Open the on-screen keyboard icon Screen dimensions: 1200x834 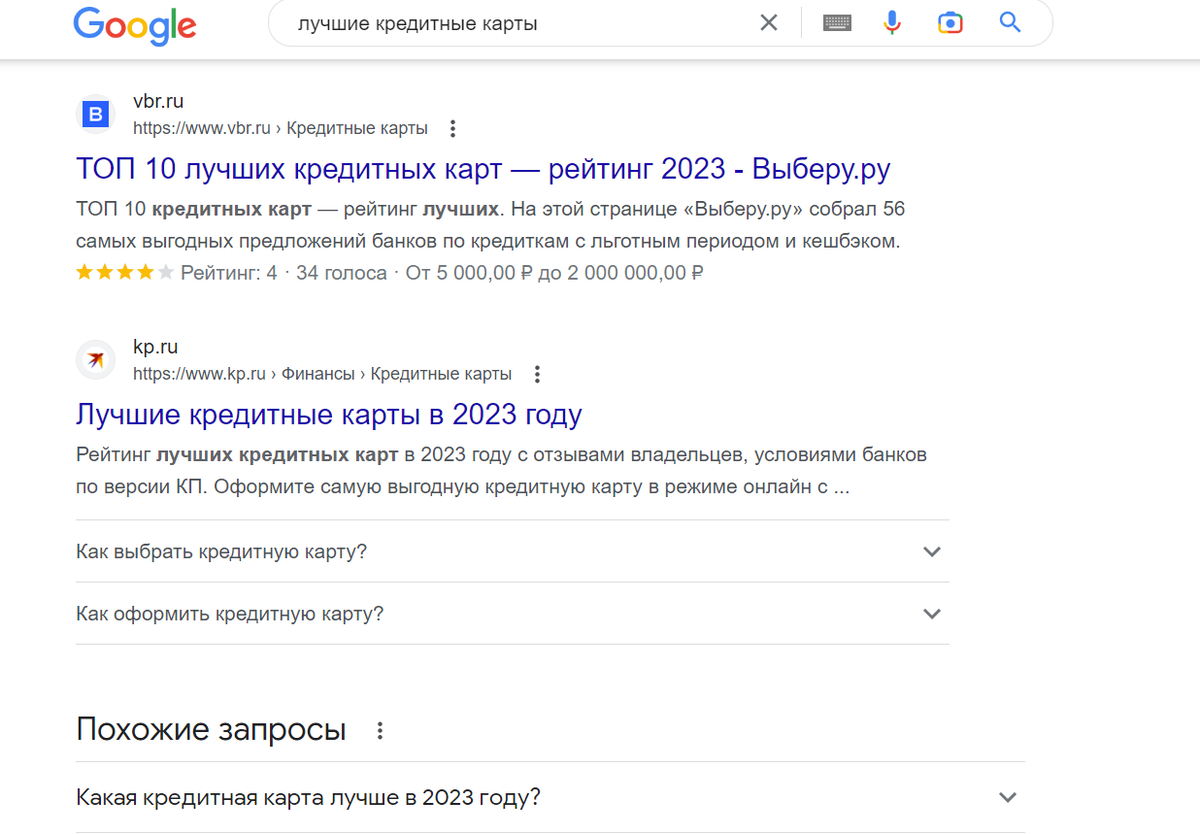837,23
